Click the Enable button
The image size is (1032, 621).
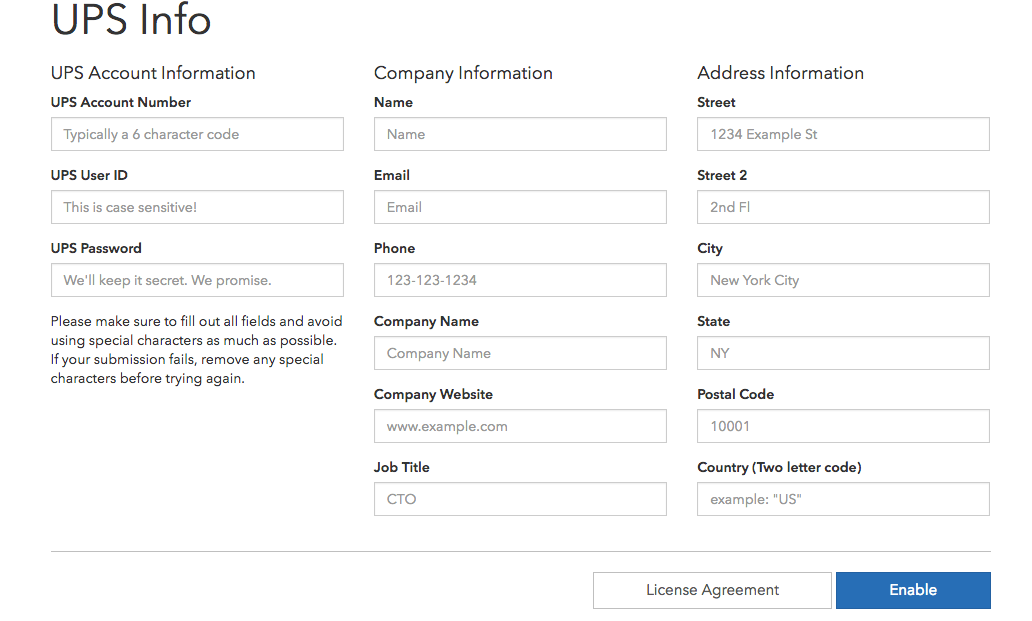913,590
